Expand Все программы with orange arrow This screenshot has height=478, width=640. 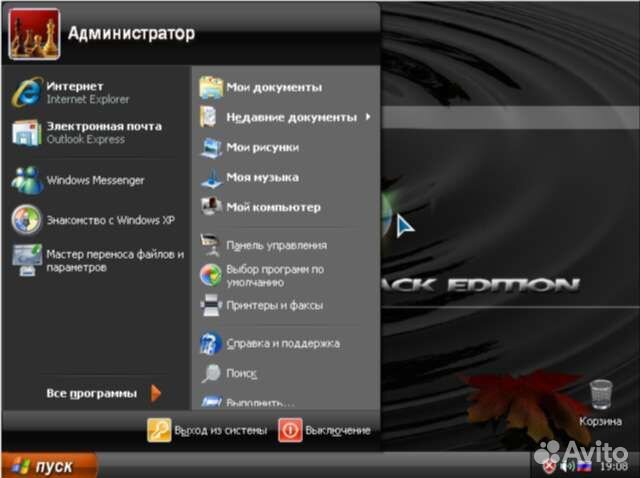point(156,393)
